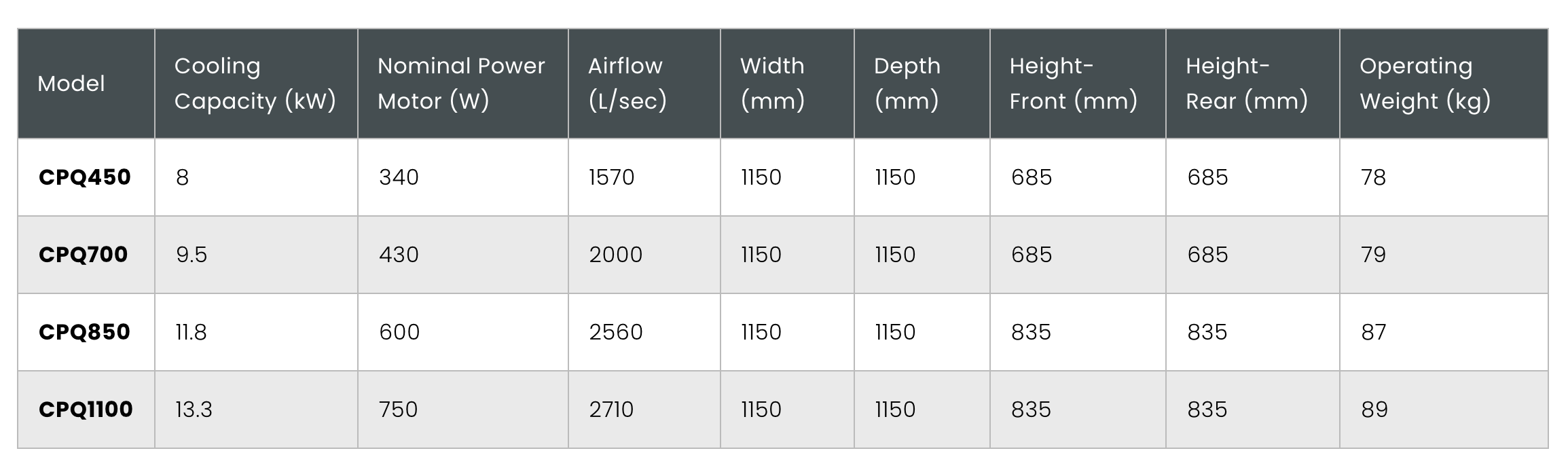Select the 13.3 cooling capacity value
This screenshot has width=1568, height=472.
(x=194, y=410)
